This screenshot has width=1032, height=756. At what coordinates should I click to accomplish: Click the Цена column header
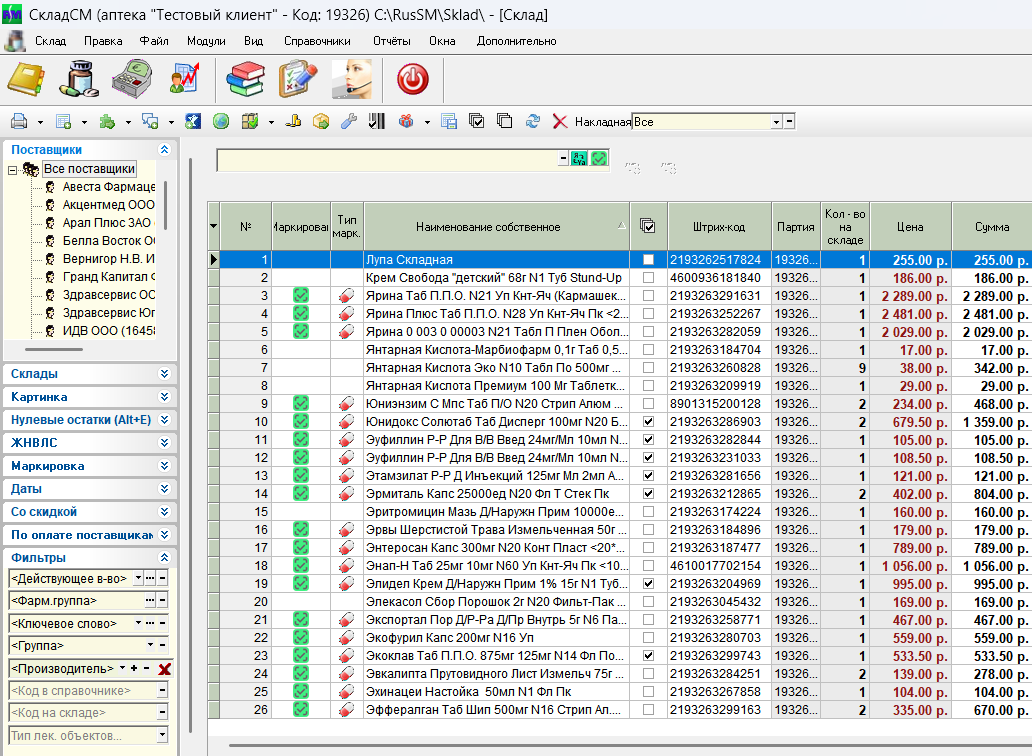[x=910, y=227]
